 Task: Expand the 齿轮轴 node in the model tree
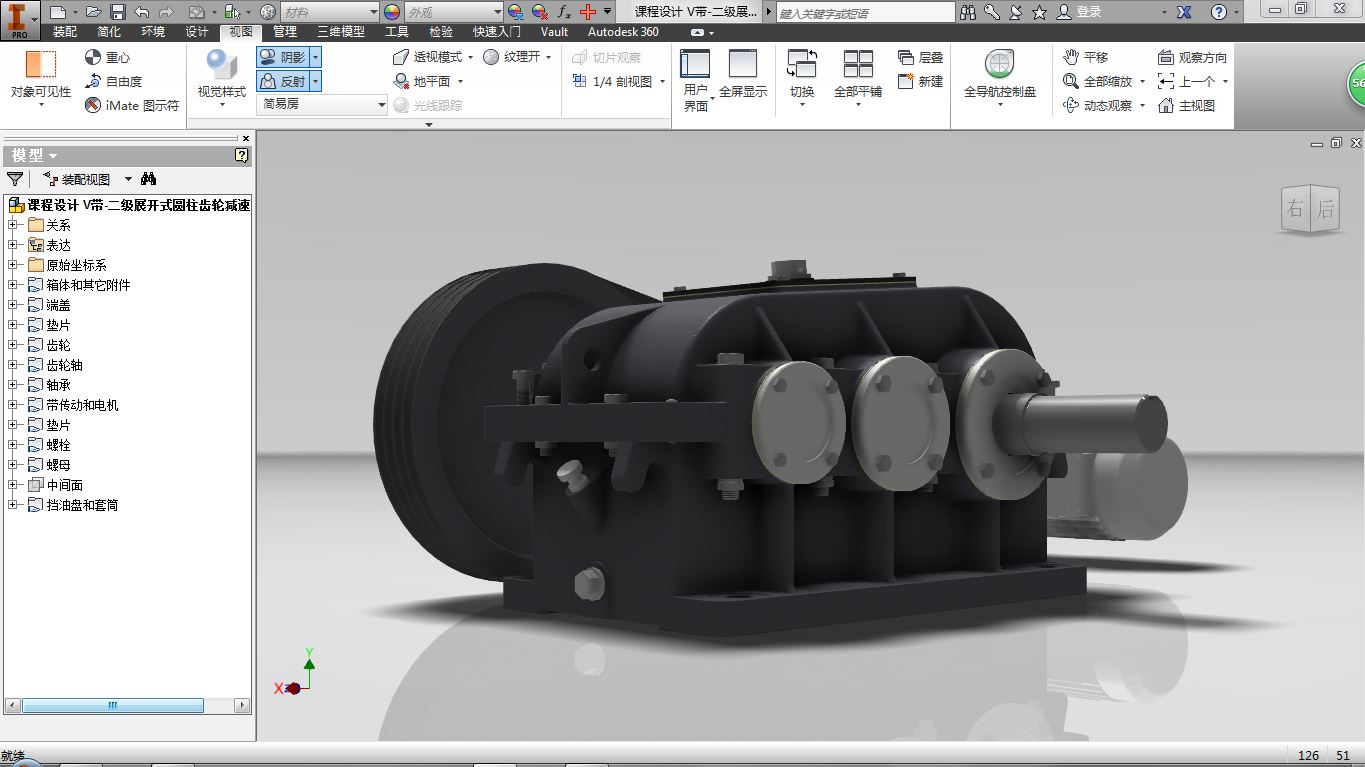[13, 365]
